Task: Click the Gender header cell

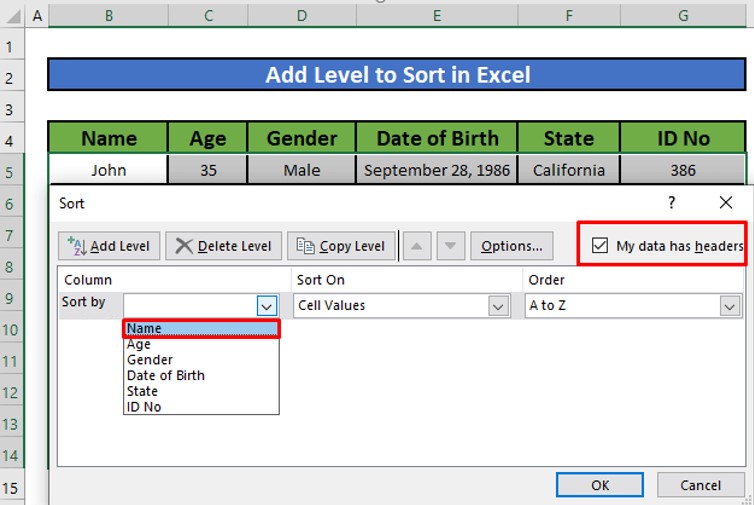Action: [302, 138]
